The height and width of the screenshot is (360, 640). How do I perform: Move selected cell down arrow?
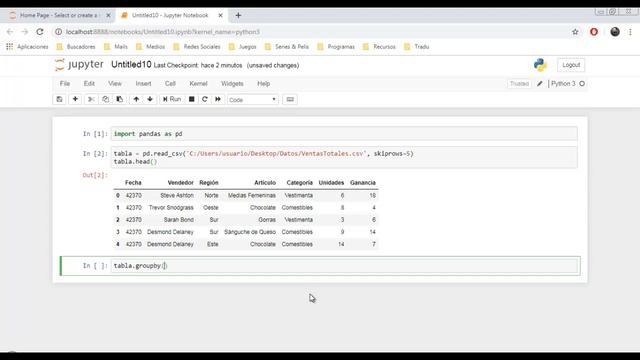[150, 99]
